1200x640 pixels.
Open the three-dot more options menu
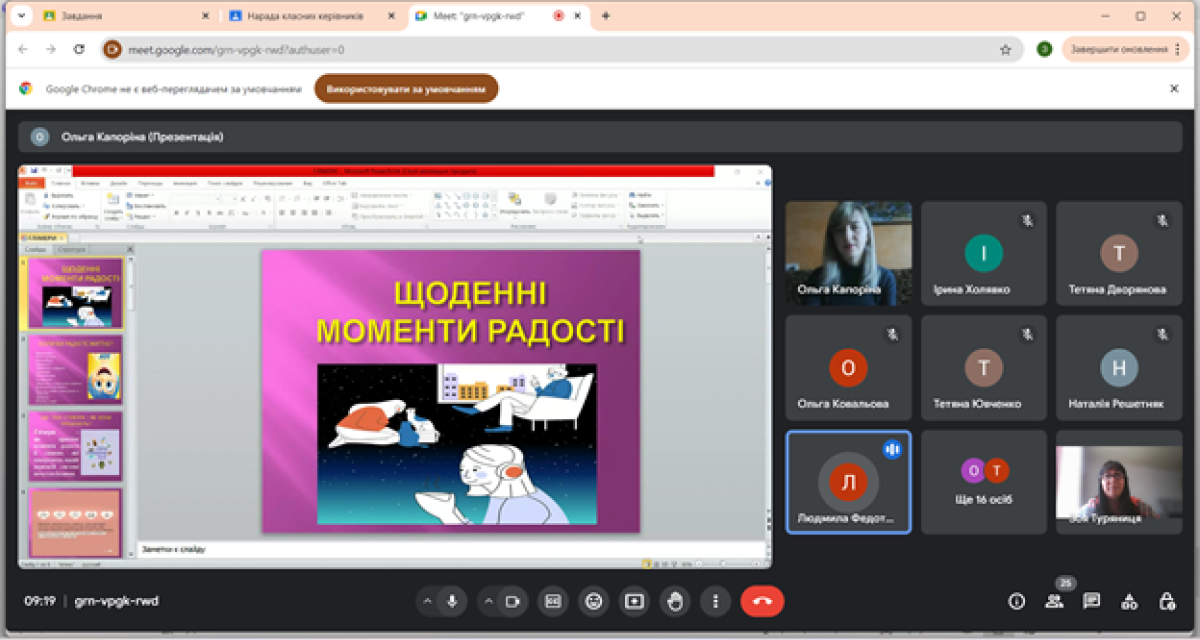coord(715,601)
